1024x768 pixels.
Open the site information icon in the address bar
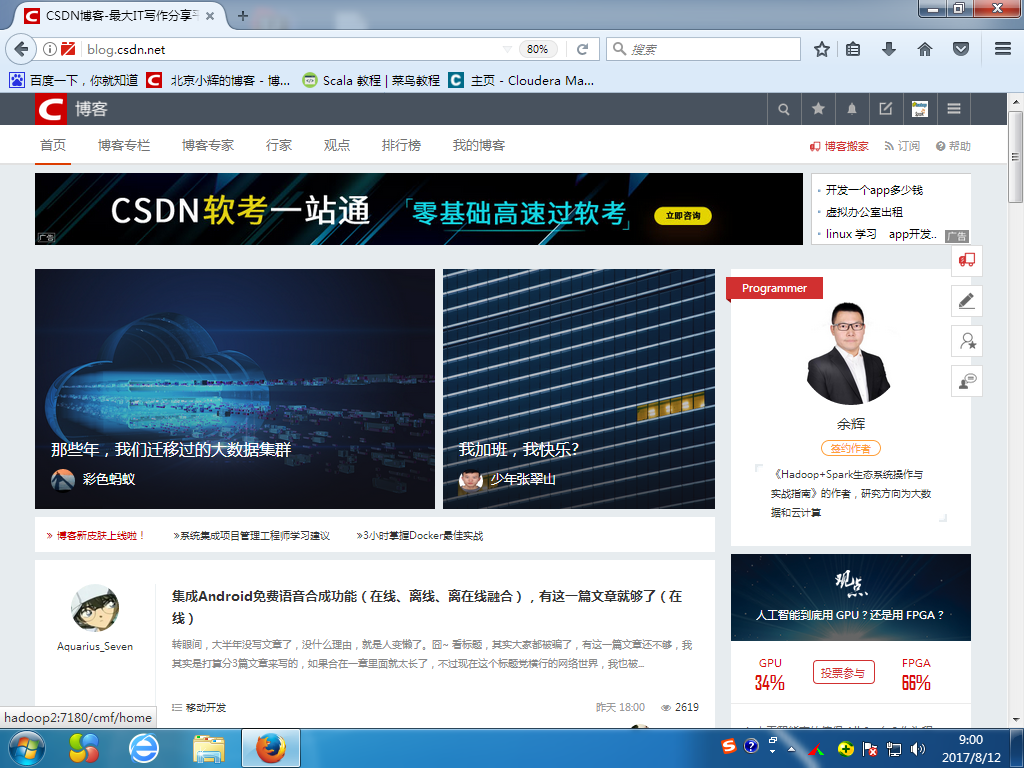(x=49, y=49)
